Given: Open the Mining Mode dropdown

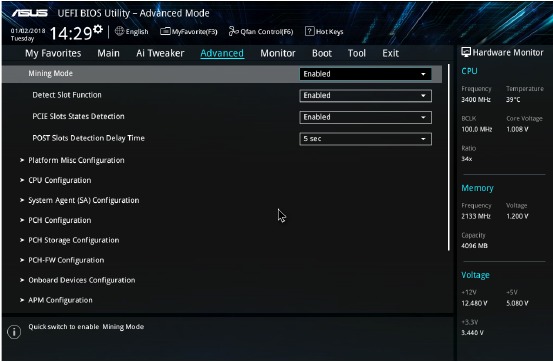Looking at the screenshot, I should 365,74.
